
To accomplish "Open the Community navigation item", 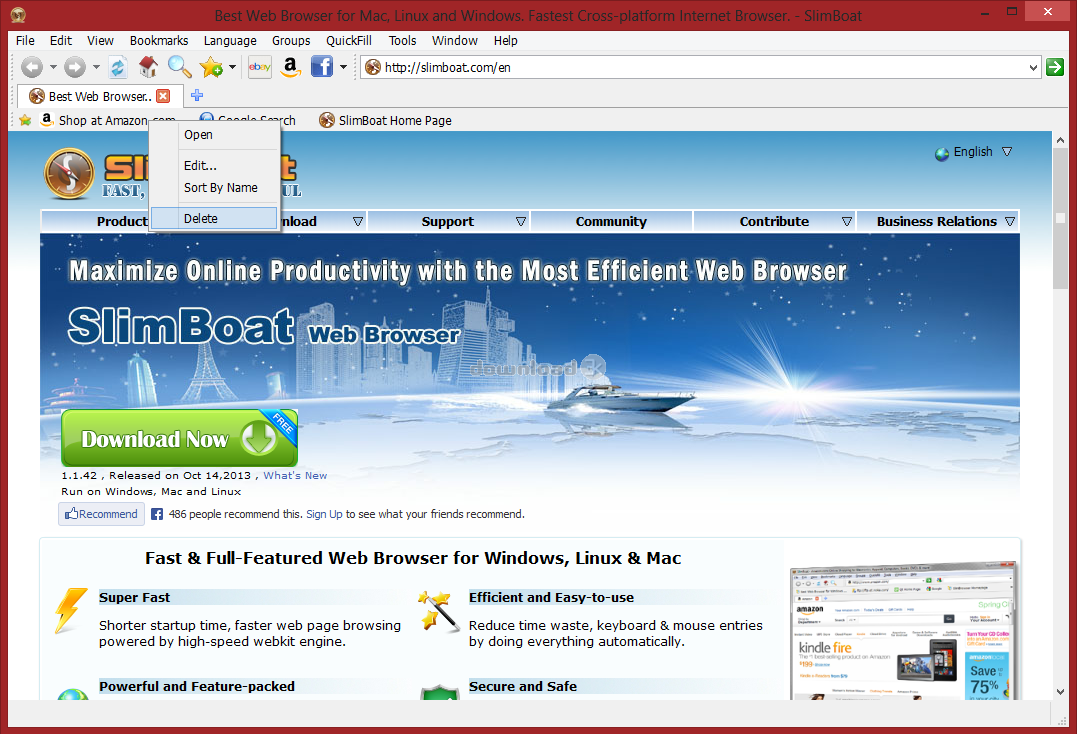I will pos(611,222).
